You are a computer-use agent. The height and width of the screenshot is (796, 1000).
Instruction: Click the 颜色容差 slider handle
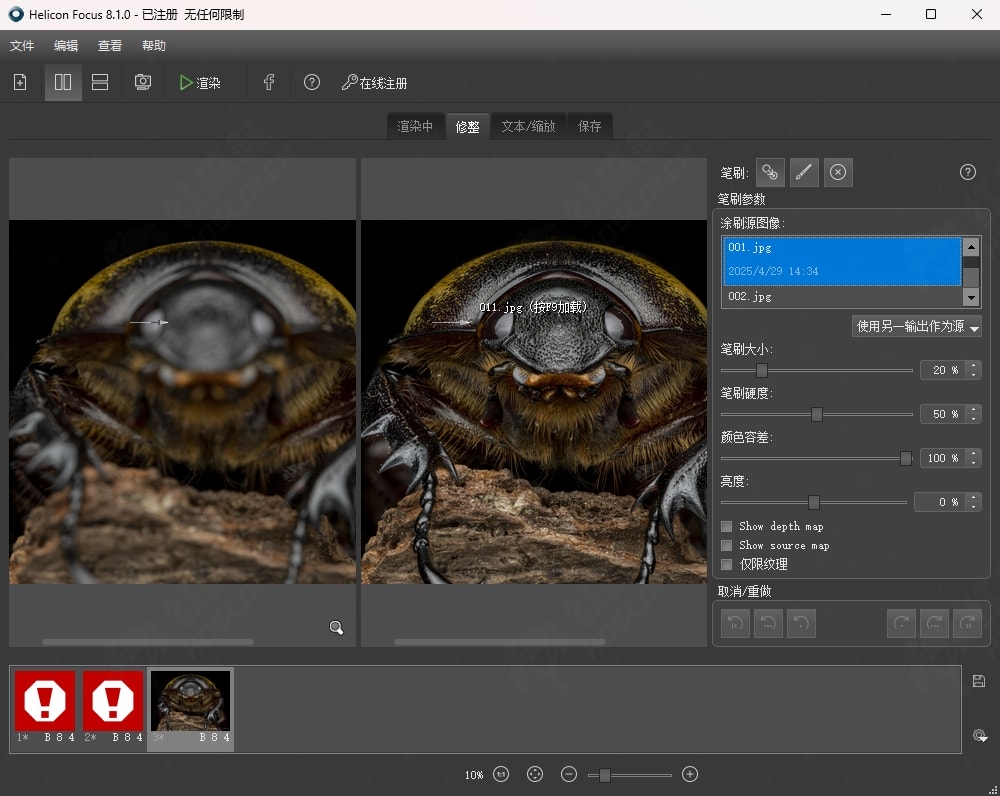(x=906, y=458)
